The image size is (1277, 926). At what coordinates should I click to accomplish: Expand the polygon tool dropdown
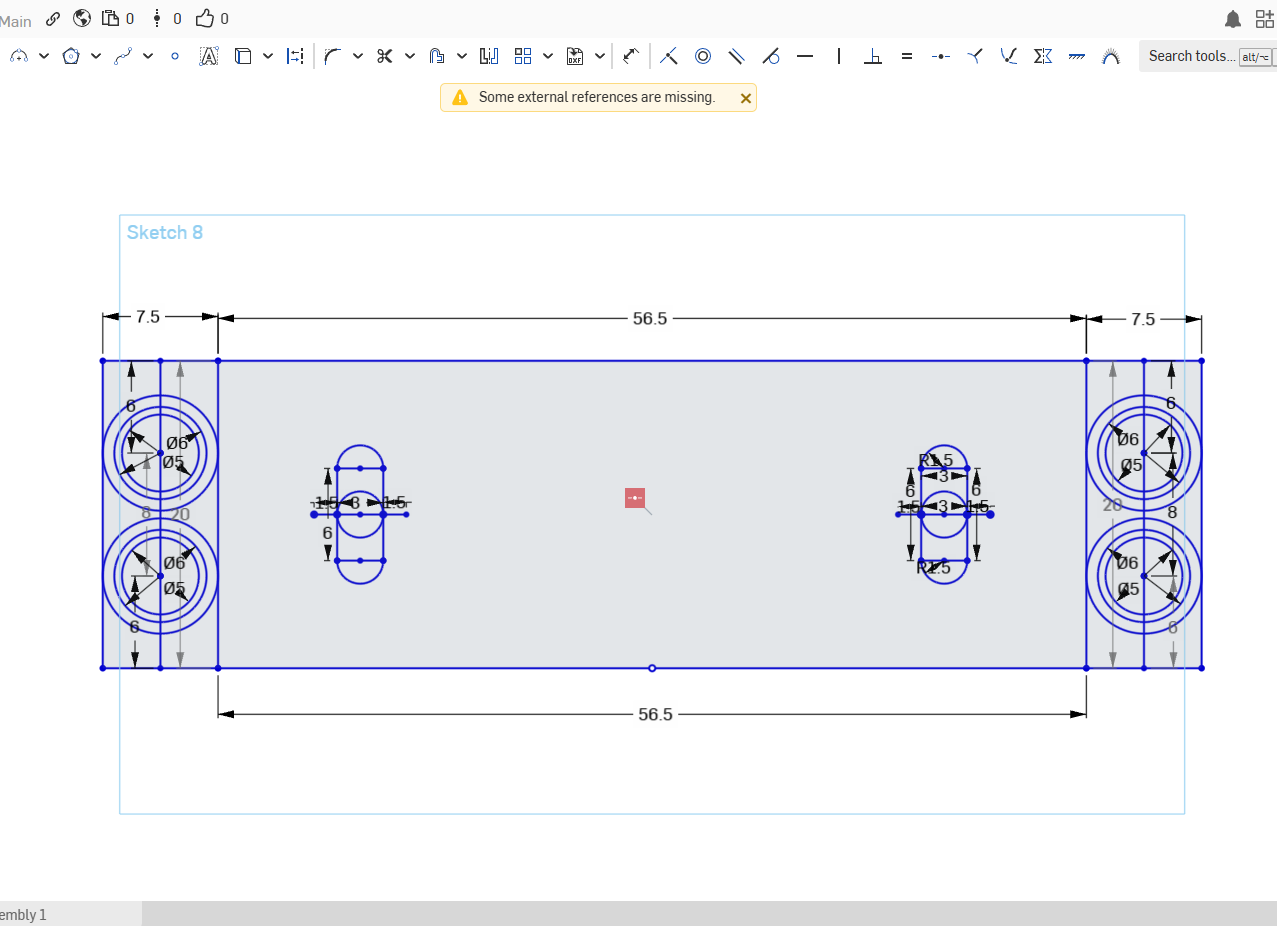(x=96, y=56)
